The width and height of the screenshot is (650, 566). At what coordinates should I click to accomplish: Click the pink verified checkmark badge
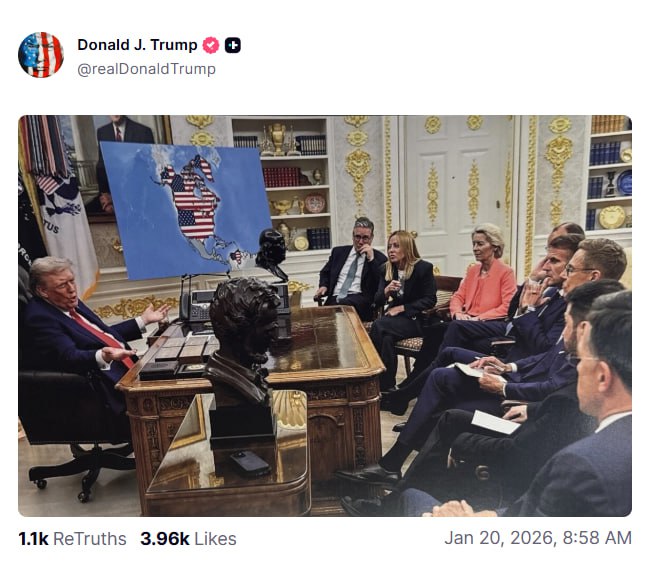point(211,45)
